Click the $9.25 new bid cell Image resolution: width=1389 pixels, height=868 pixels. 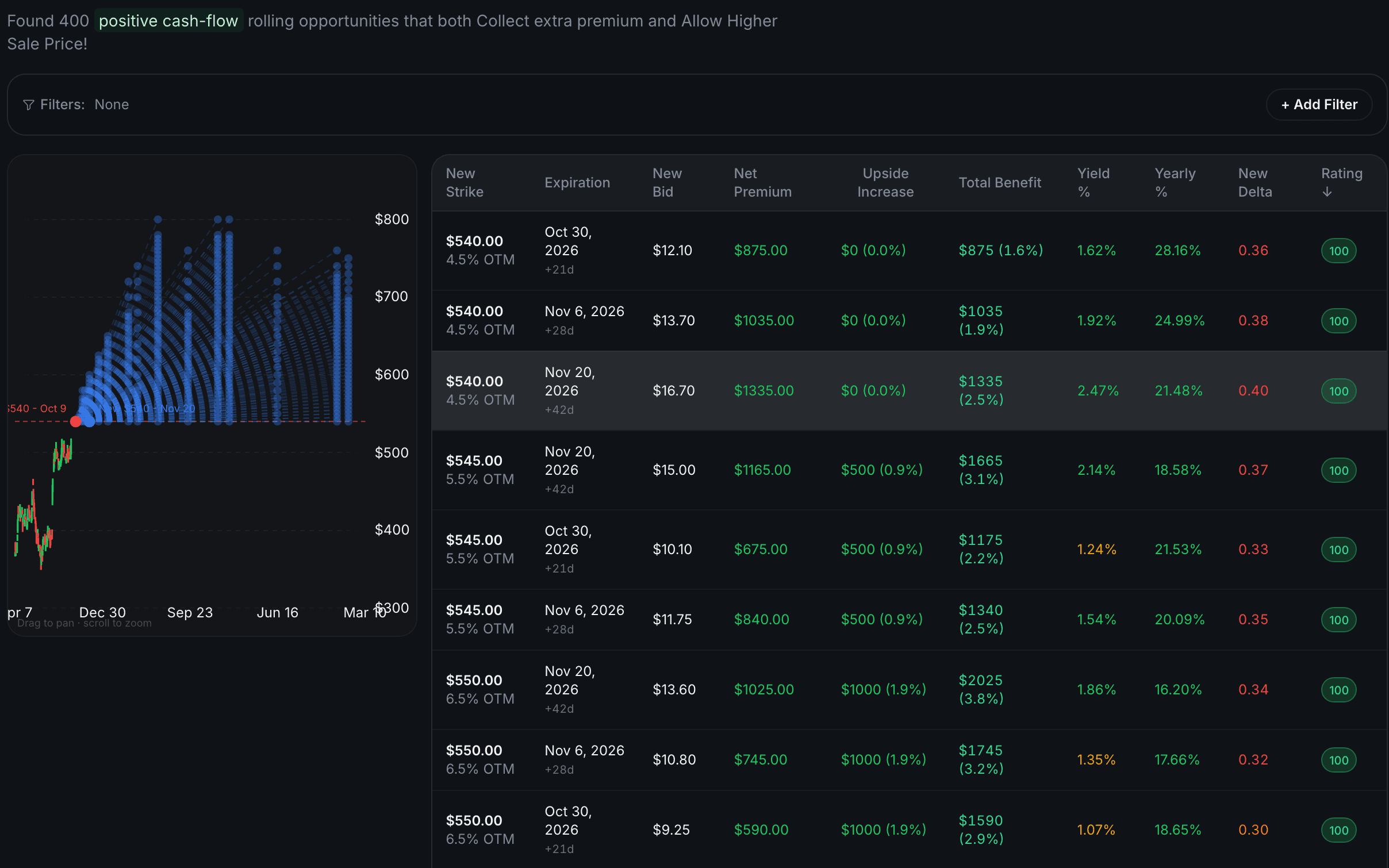point(670,829)
